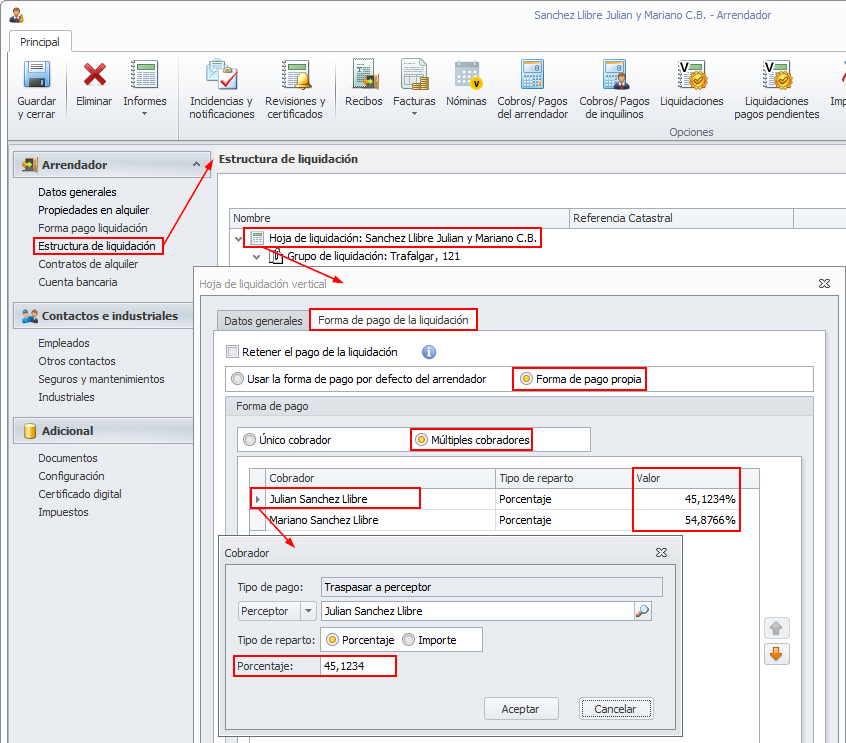Open the Perceptor type dropdown
This screenshot has height=743, width=846.
tap(308, 611)
